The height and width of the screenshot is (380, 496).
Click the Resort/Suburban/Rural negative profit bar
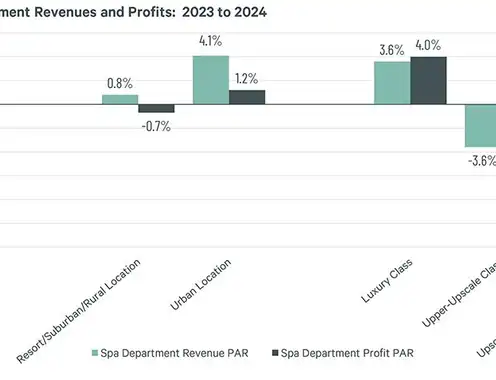pos(156,108)
